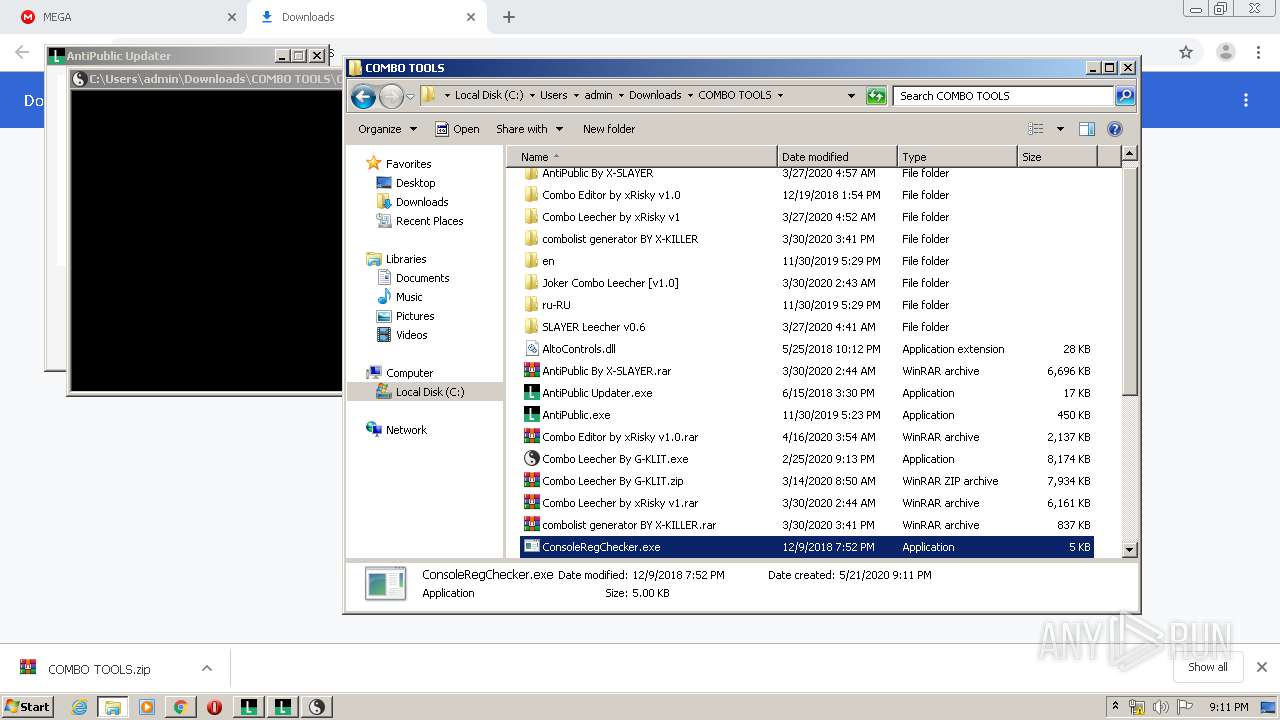Switch to the Downloads tab
The width and height of the screenshot is (1280, 720).
pyautogui.click(x=366, y=17)
